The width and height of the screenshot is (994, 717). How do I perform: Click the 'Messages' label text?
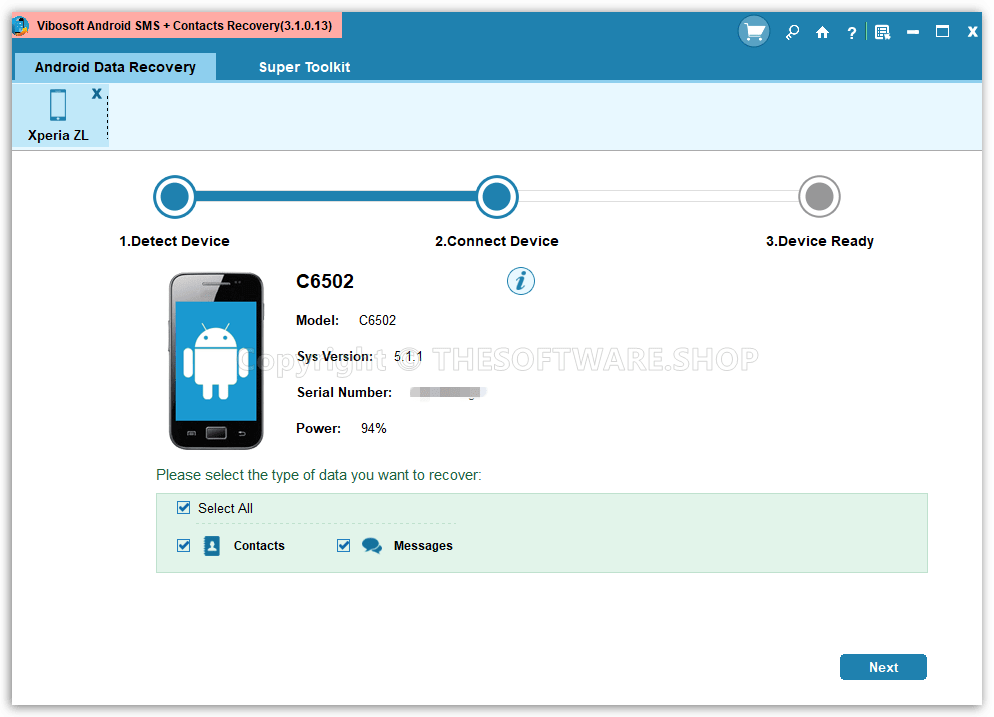tap(423, 545)
